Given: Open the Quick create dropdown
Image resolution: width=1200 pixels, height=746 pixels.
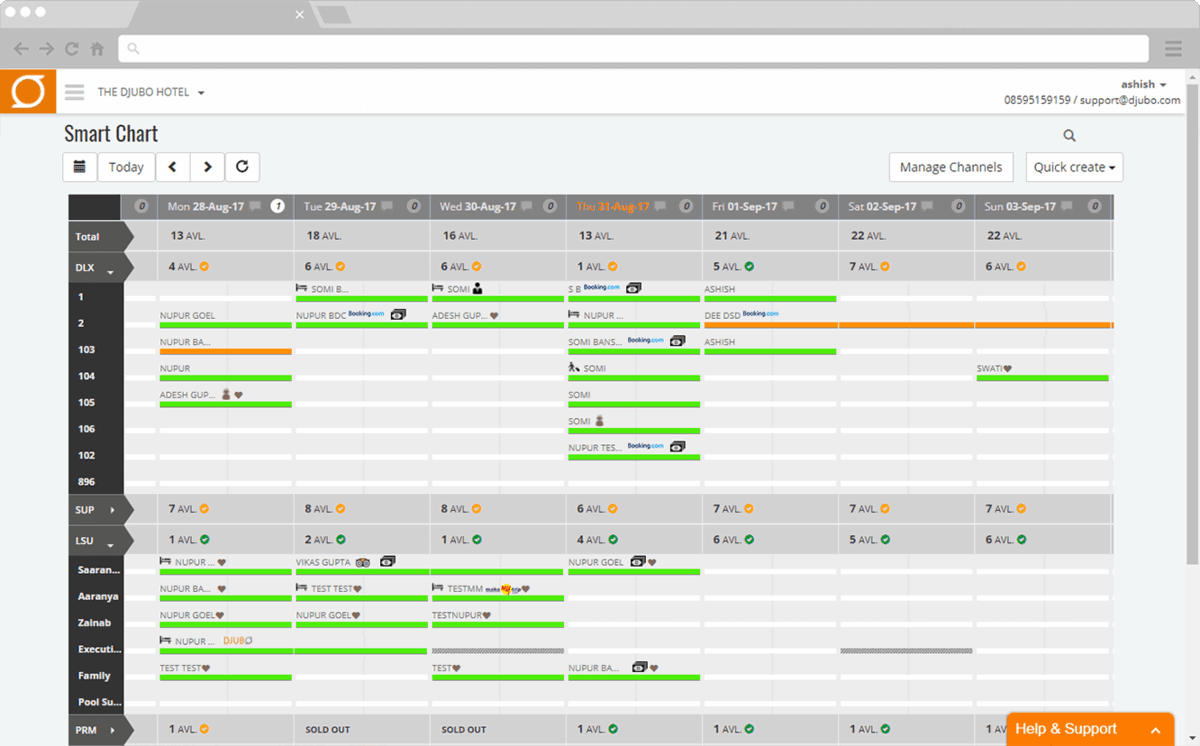Looking at the screenshot, I should 1074,167.
